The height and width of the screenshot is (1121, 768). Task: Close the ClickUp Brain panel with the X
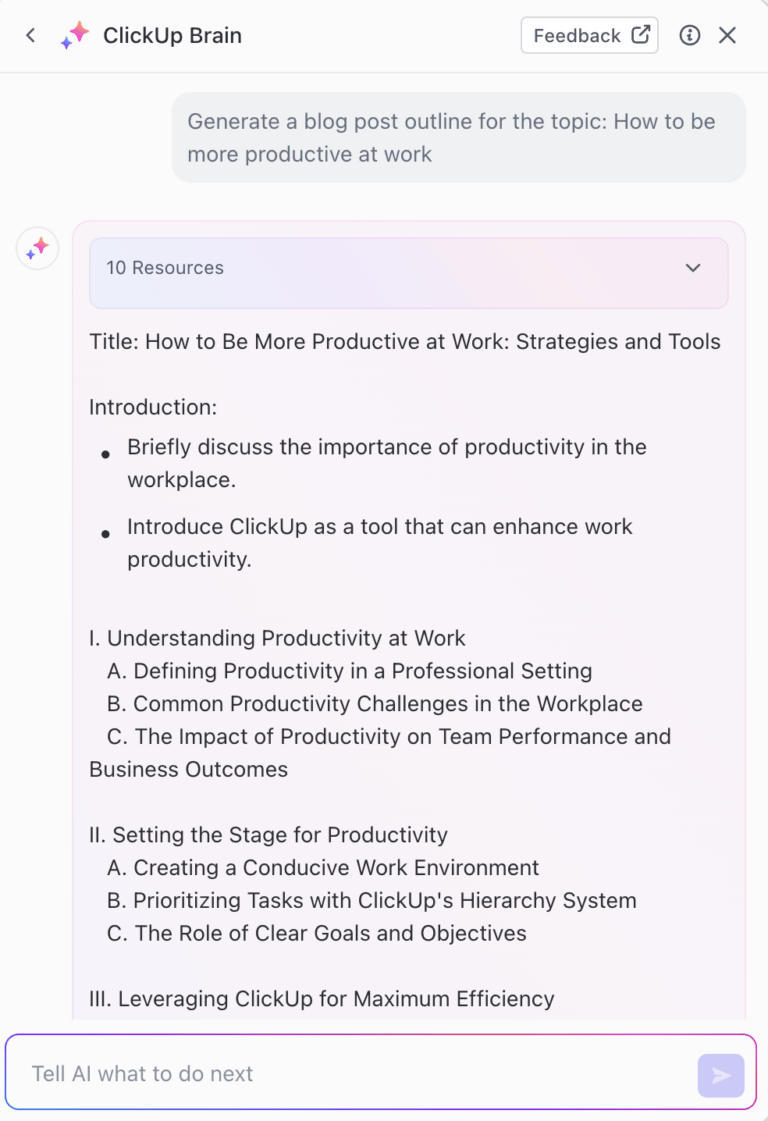[x=728, y=34]
